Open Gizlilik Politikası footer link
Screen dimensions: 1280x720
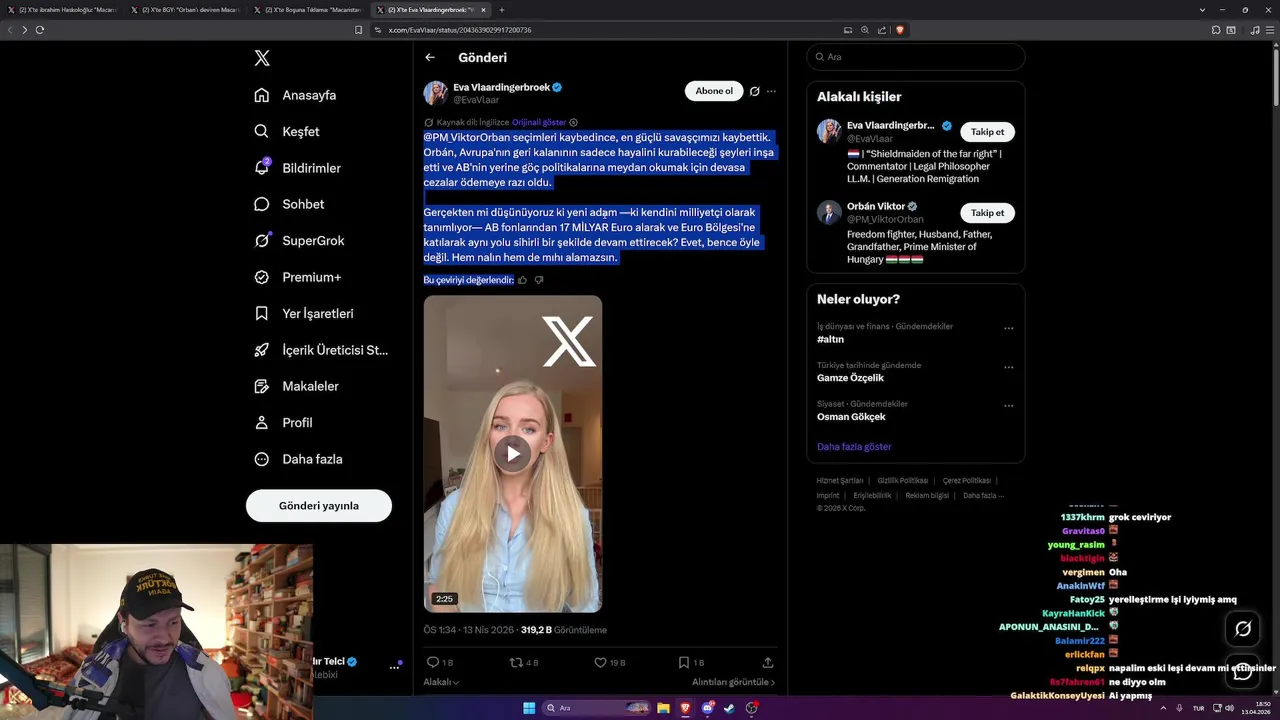point(903,481)
